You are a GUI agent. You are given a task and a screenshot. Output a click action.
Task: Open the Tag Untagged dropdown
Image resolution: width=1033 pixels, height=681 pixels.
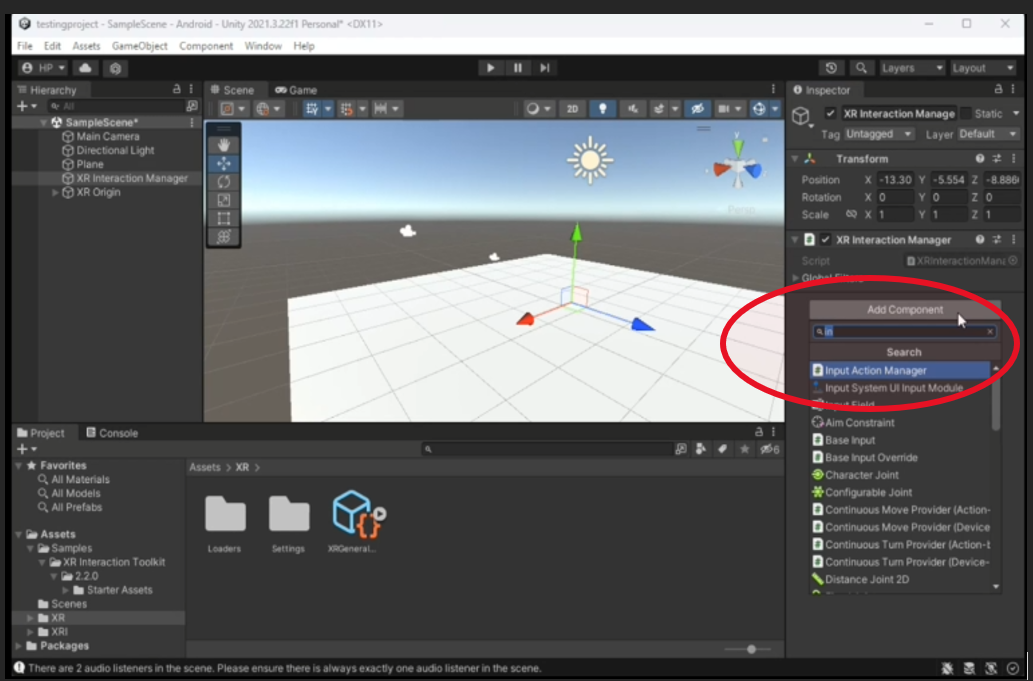click(879, 134)
